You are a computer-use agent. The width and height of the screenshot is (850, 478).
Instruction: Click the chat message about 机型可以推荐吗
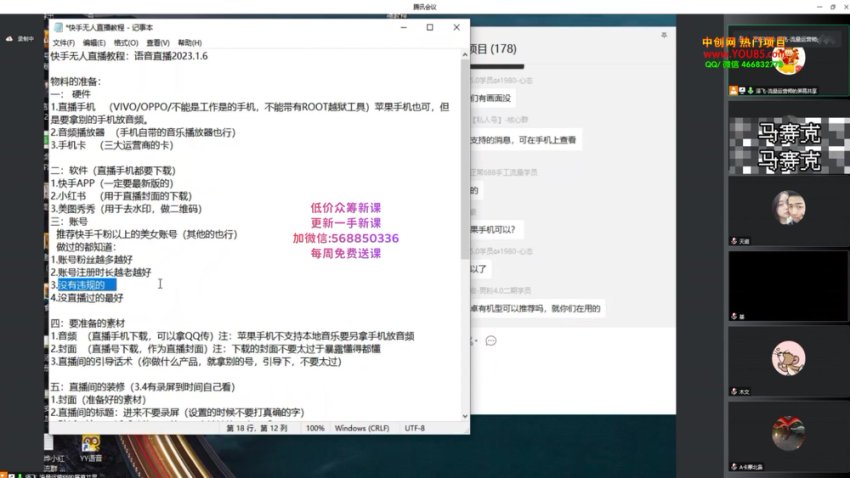click(x=536, y=309)
